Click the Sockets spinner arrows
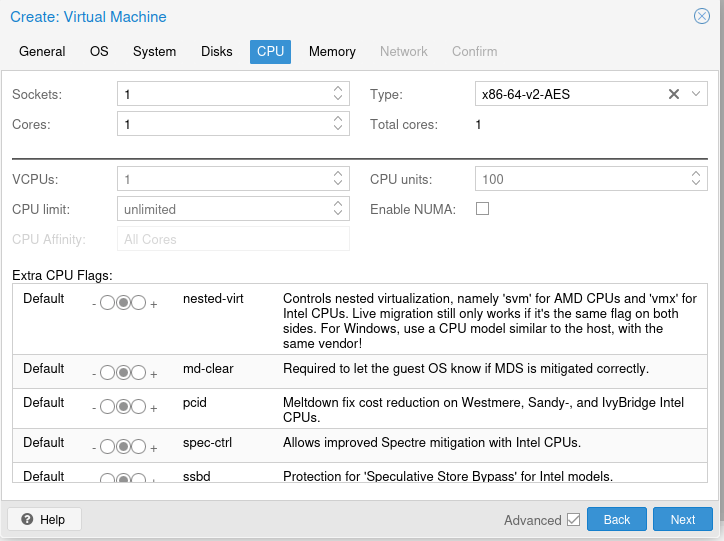 click(338, 94)
